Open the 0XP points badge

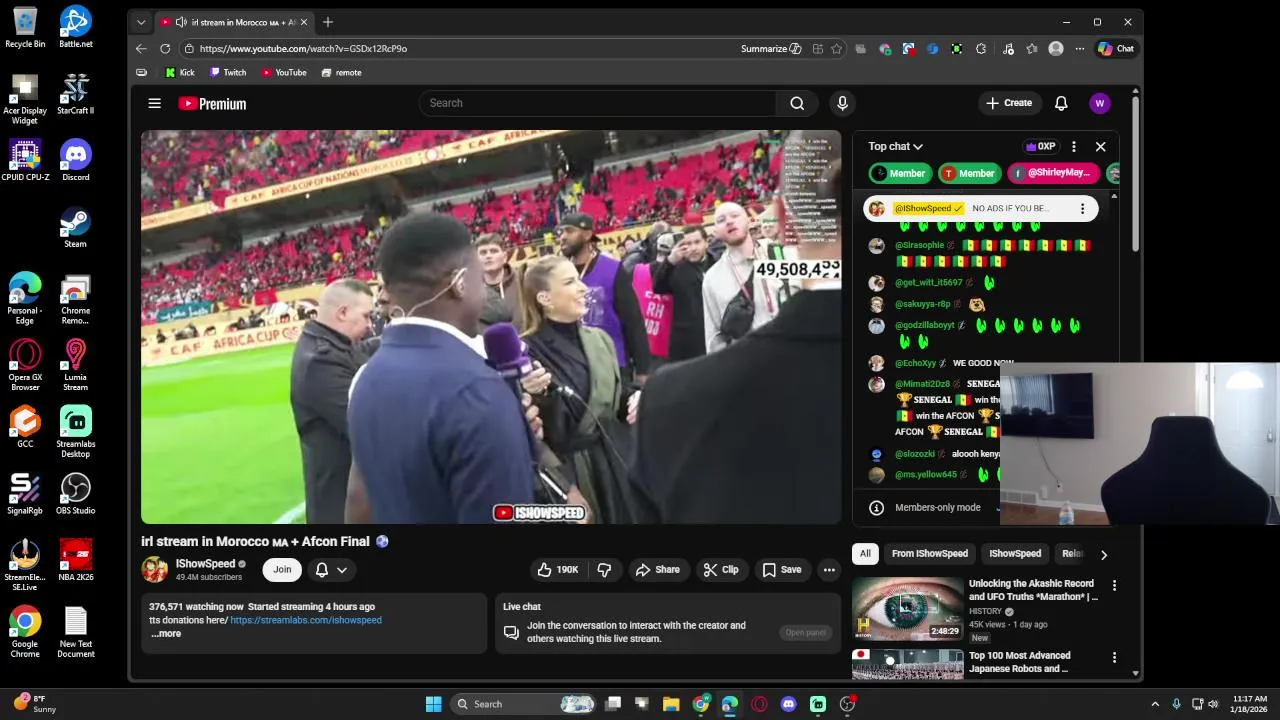[1041, 146]
